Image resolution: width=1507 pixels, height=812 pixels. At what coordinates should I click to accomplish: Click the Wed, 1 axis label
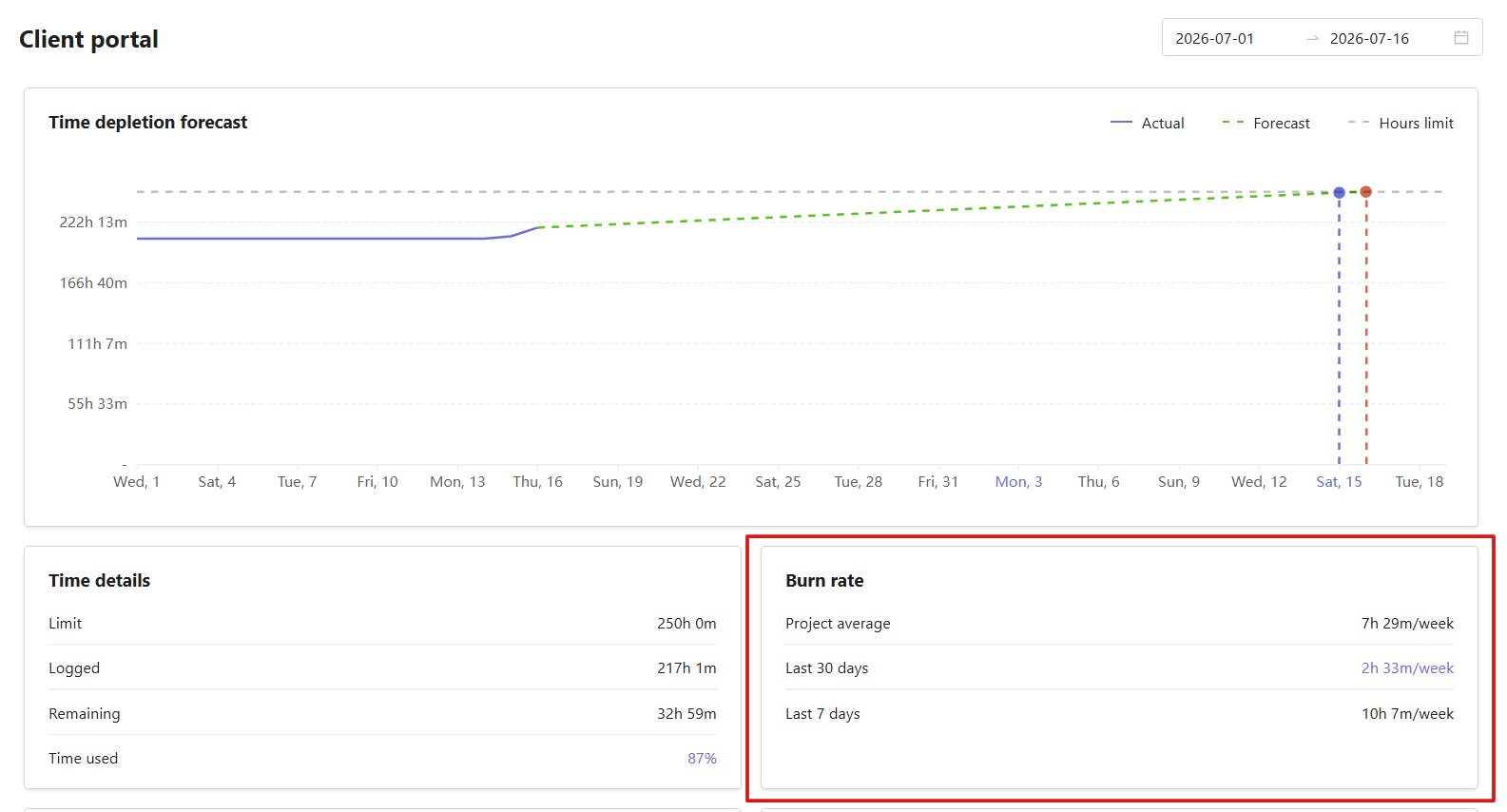click(137, 482)
